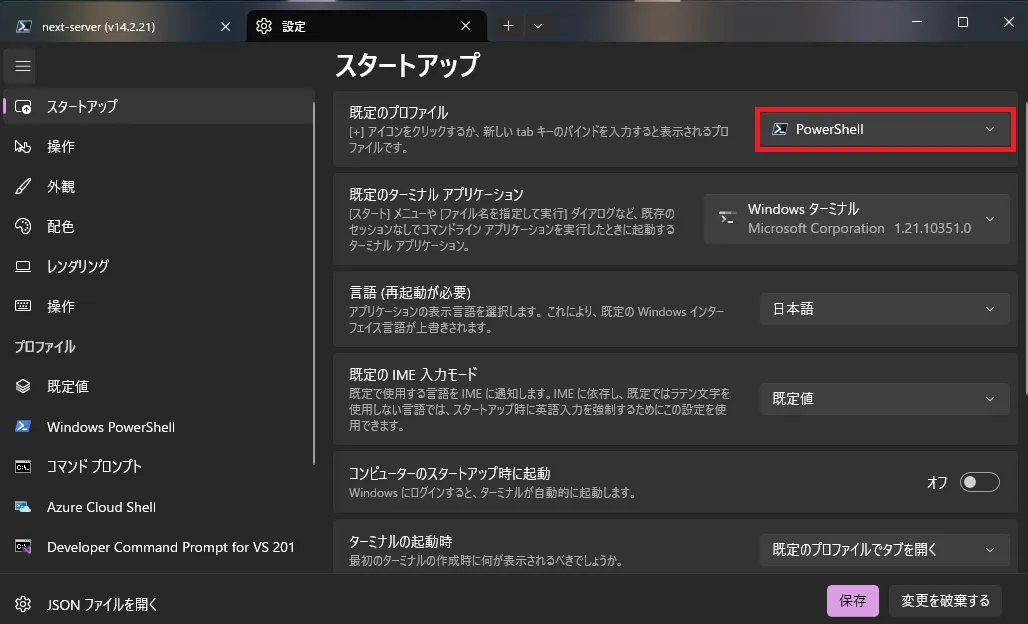Minimize the Windows Terminal window
Screen dimensions: 1028x624
tap(917, 22)
